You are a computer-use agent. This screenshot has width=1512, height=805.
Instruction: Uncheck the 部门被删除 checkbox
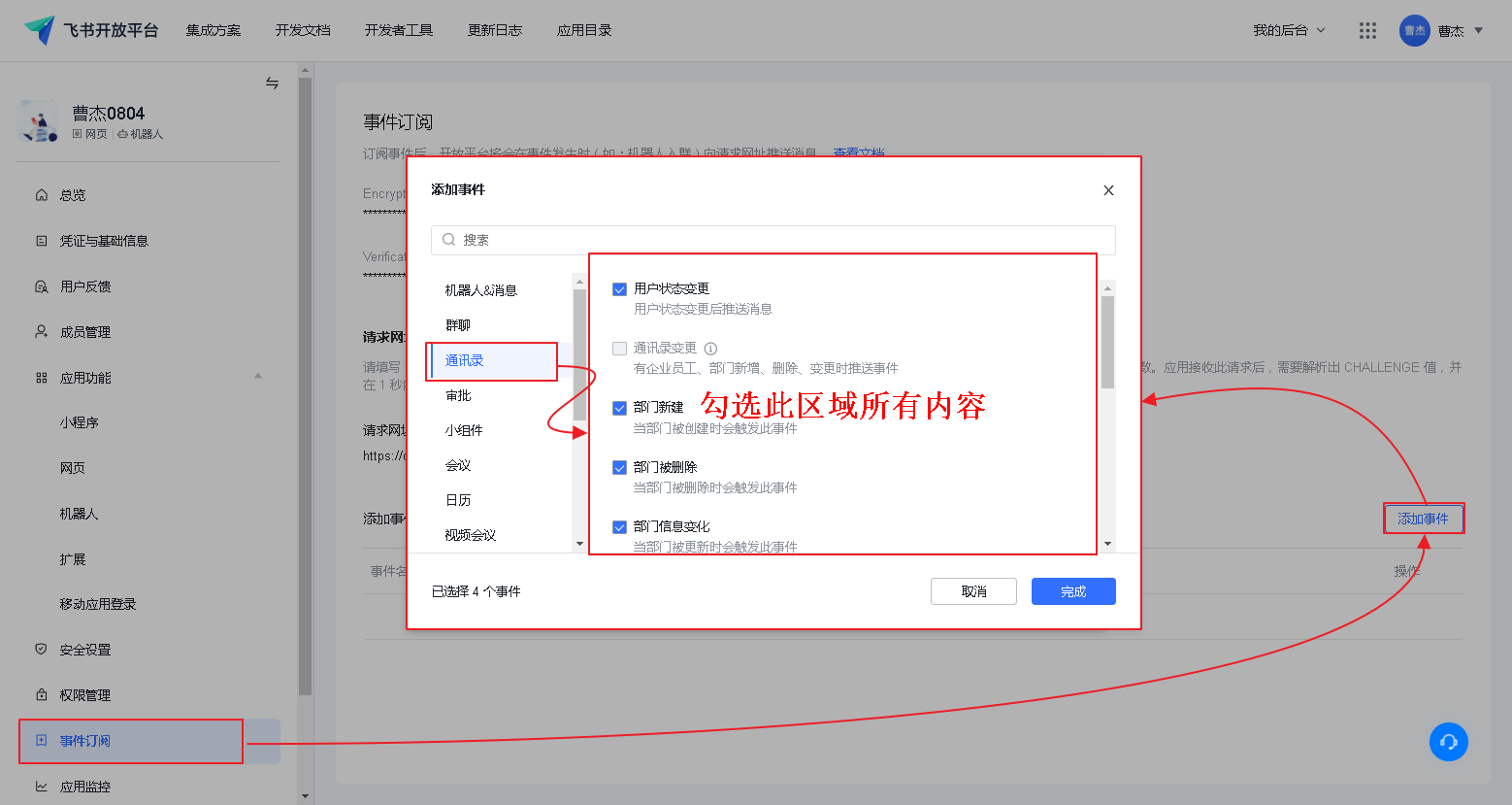619,468
